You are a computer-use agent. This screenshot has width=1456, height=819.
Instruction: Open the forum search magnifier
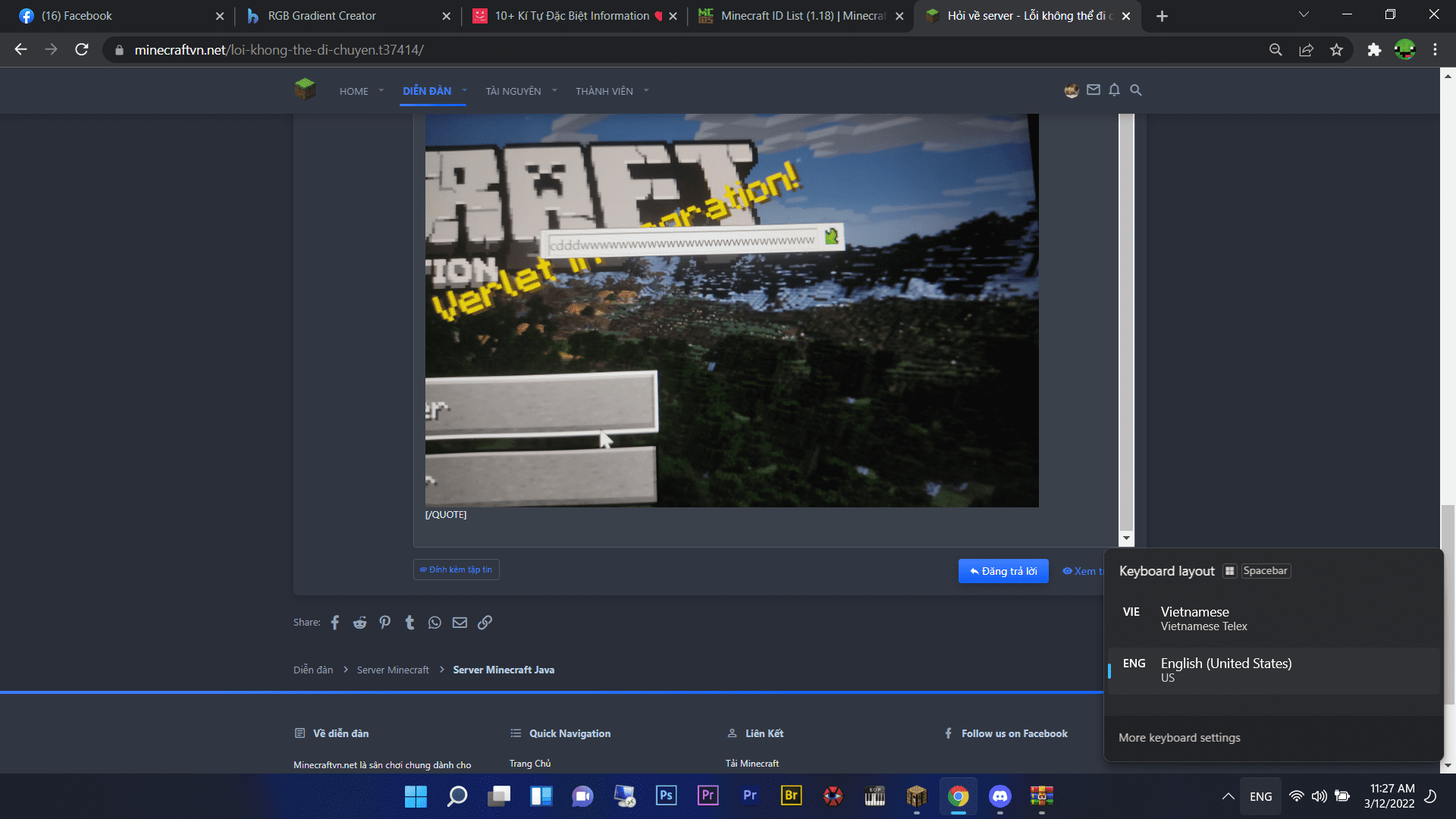[1136, 90]
